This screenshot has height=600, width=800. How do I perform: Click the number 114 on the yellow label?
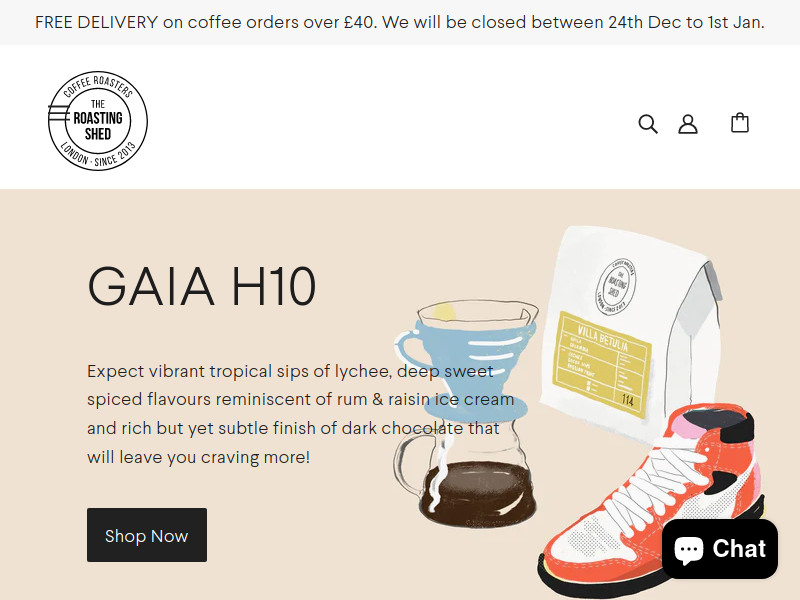(628, 400)
